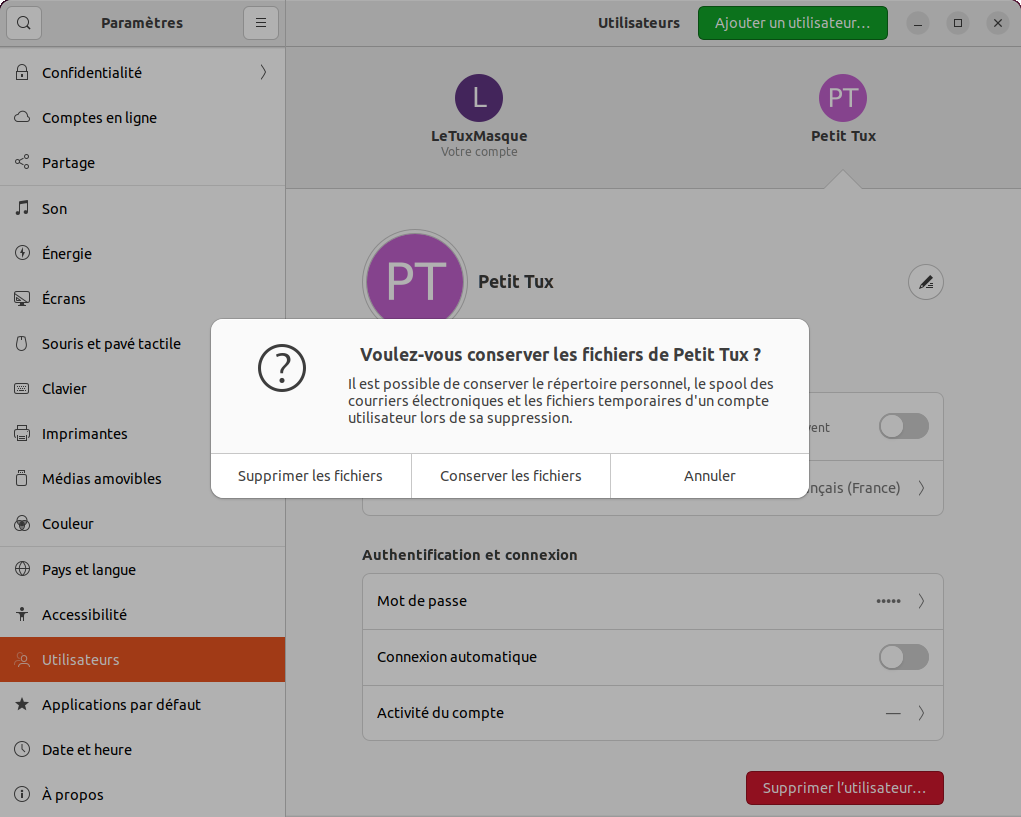Click the music note icon beside Son

[22, 208]
